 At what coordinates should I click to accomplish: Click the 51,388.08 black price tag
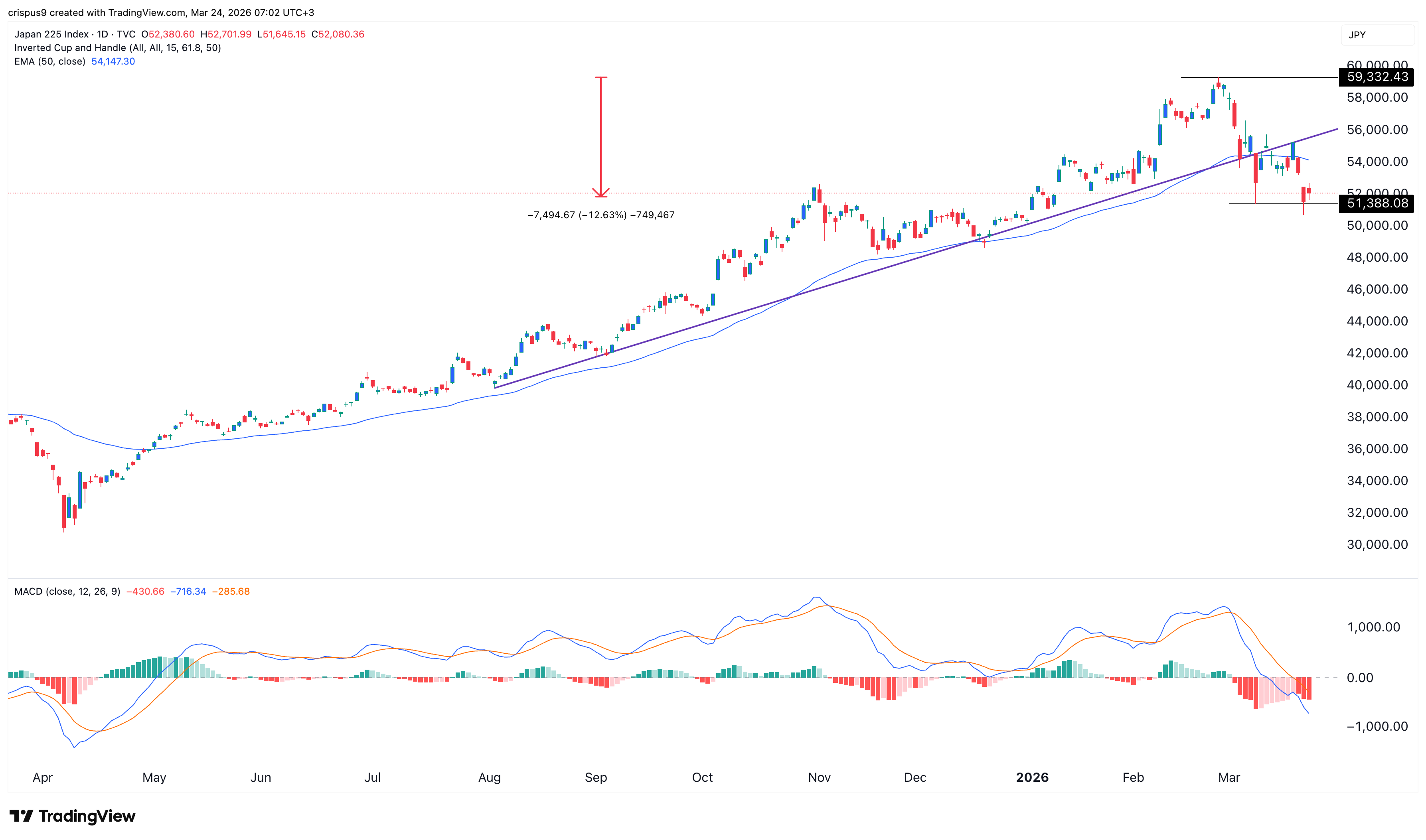(1376, 203)
